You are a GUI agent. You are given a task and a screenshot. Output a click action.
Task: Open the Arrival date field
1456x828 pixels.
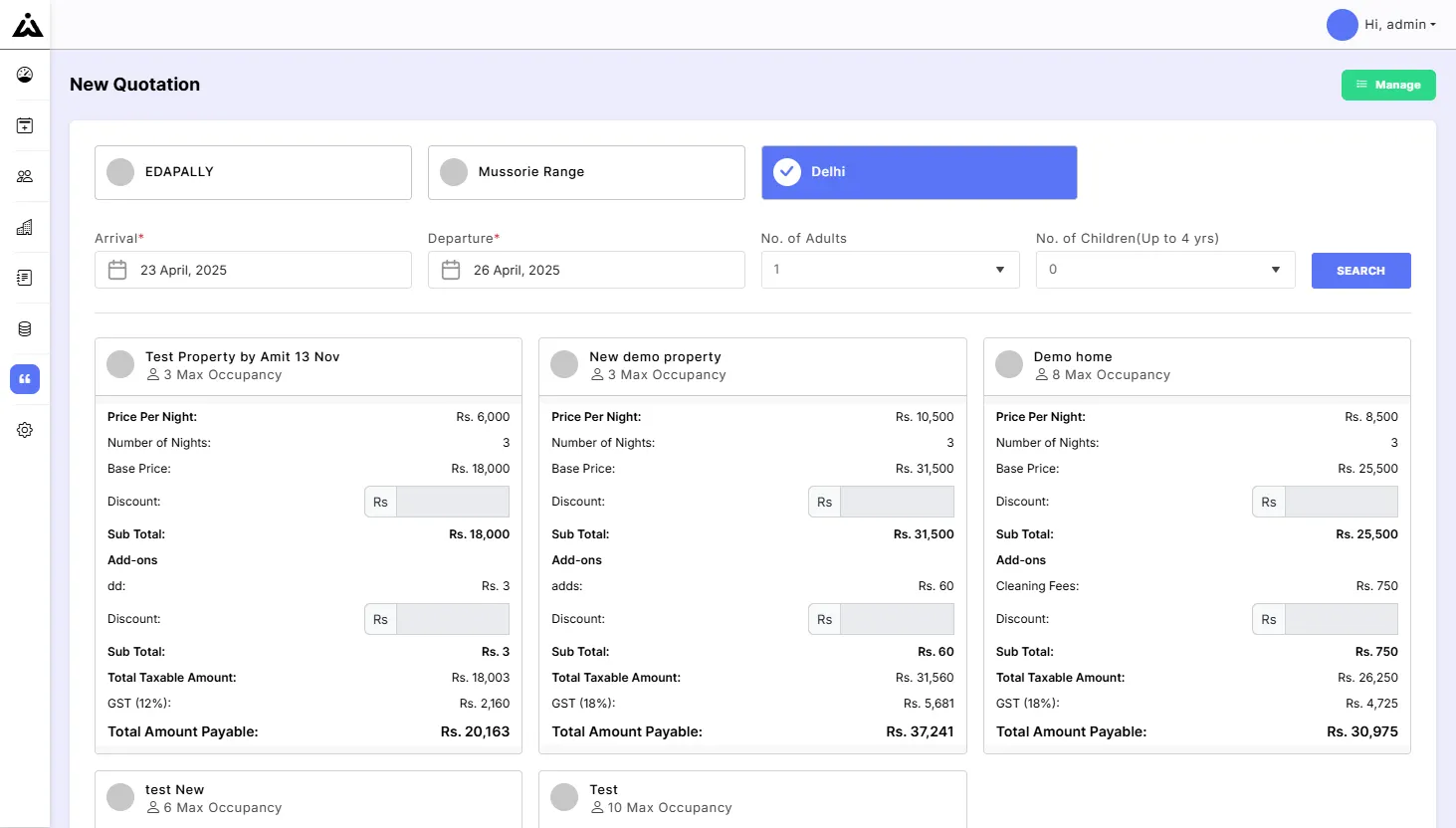[253, 270]
